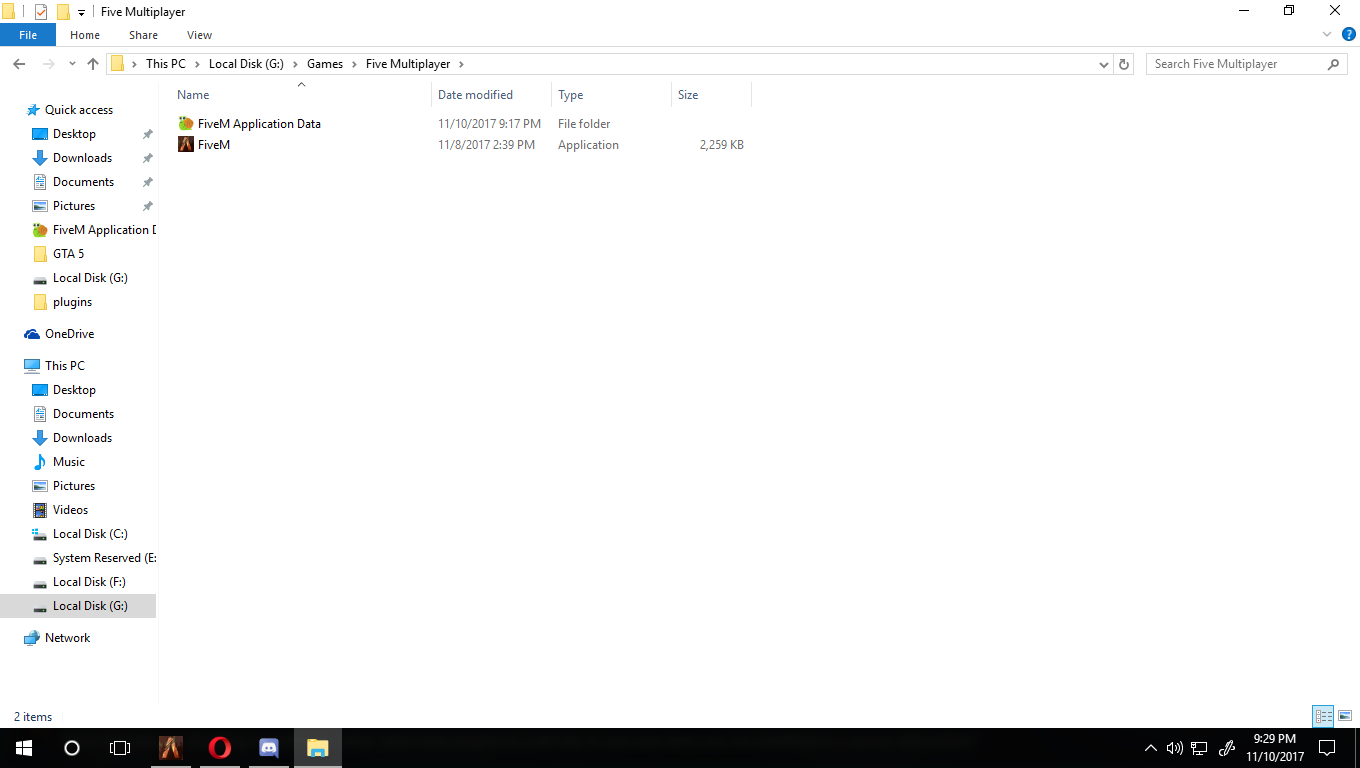Open volume control in system tray
The image size is (1360, 768).
coord(1174,748)
